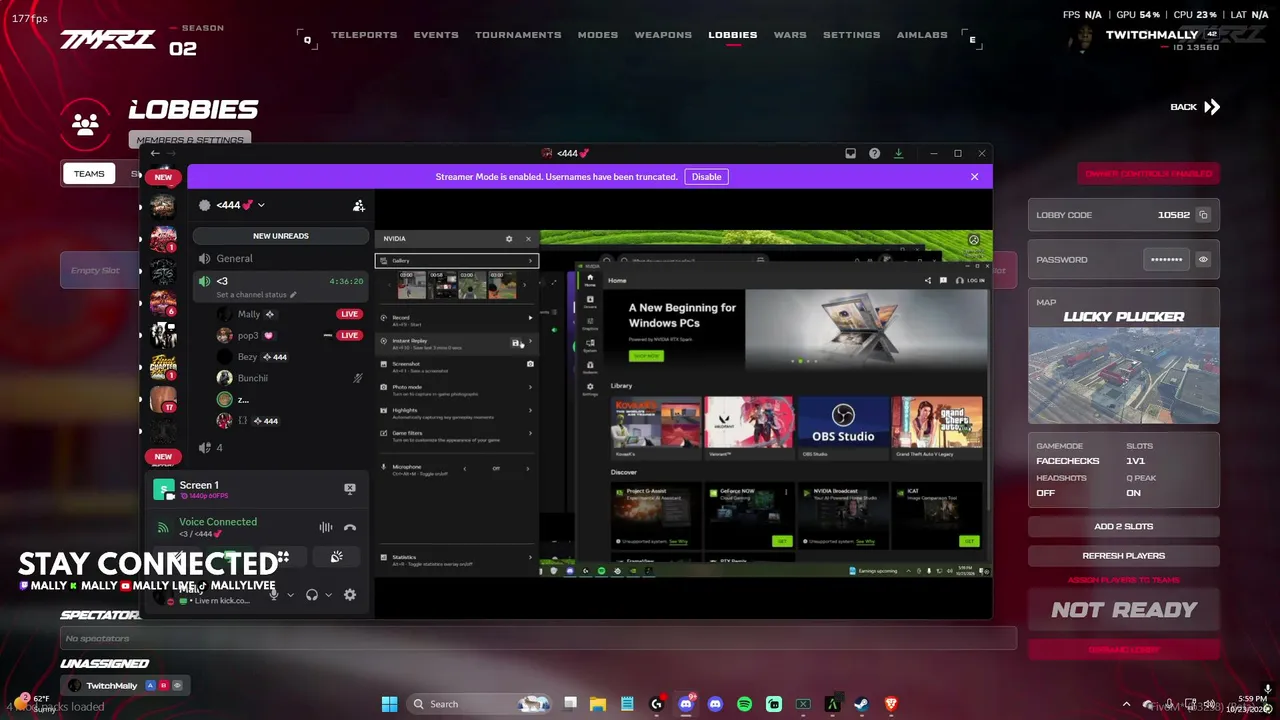The height and width of the screenshot is (720, 1280).
Task: Open the Windows Start menu
Action: coord(389,704)
